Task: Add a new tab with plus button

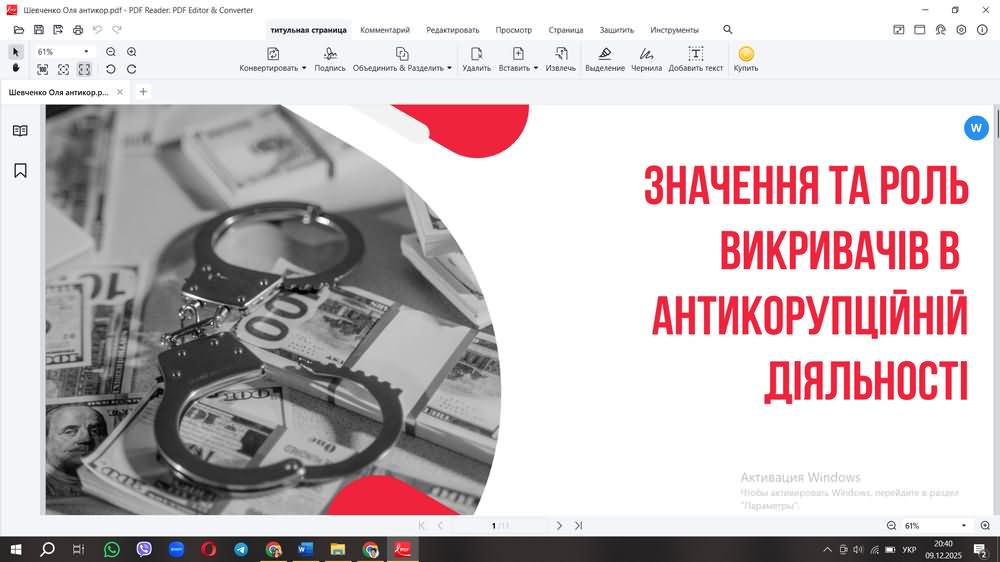Action: click(x=143, y=92)
